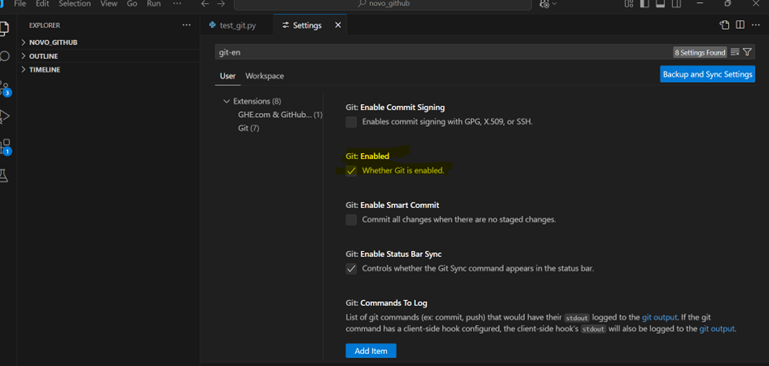
Task: Open the settings filter funnel icon
Action: (747, 52)
